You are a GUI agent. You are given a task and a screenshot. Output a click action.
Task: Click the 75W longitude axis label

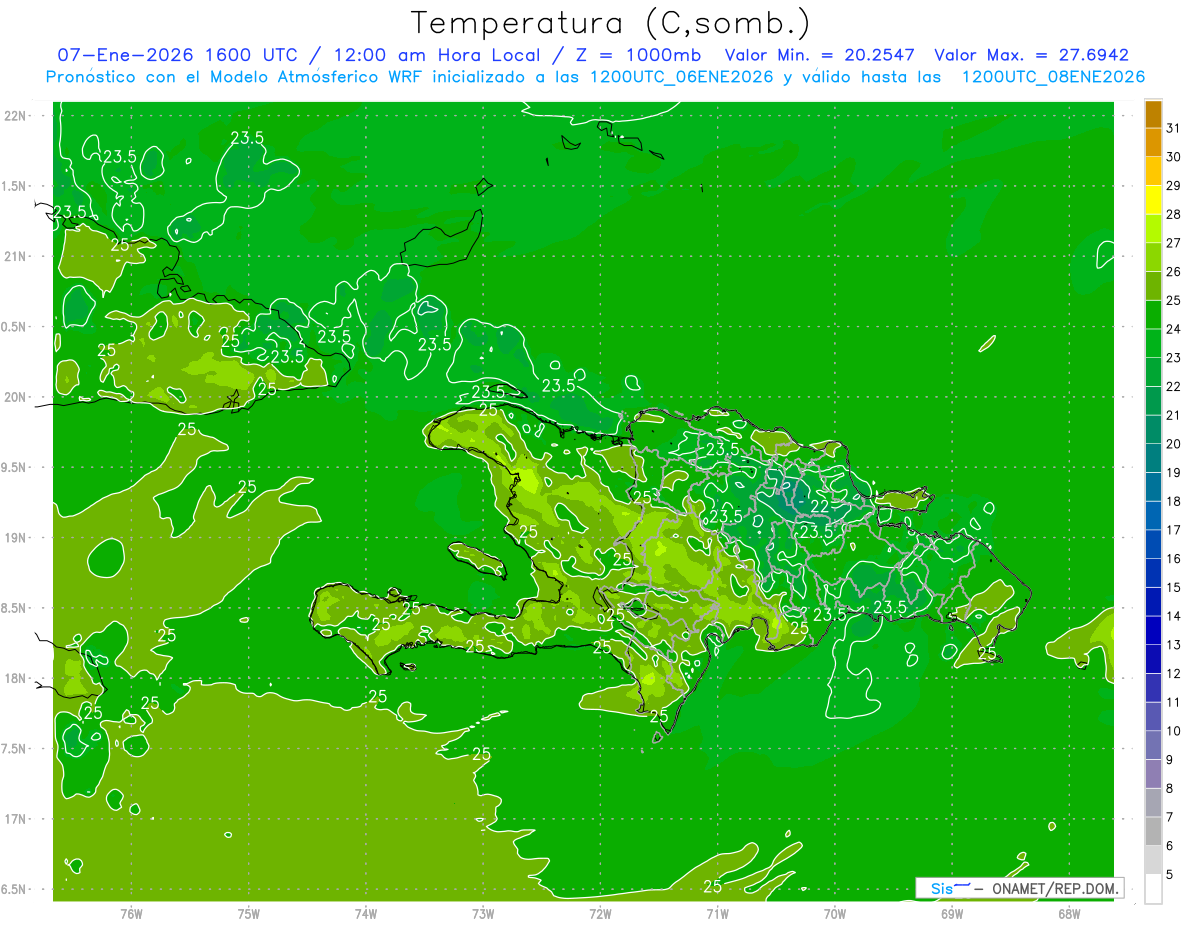(x=249, y=913)
